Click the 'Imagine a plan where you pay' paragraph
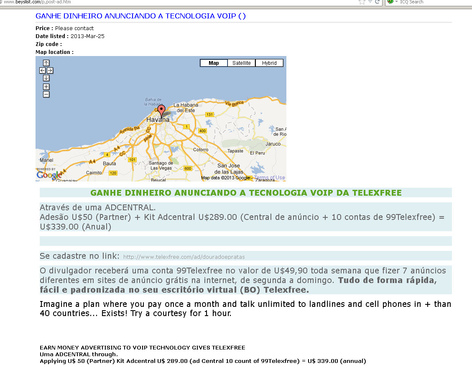The image size is (472, 370). point(245,309)
